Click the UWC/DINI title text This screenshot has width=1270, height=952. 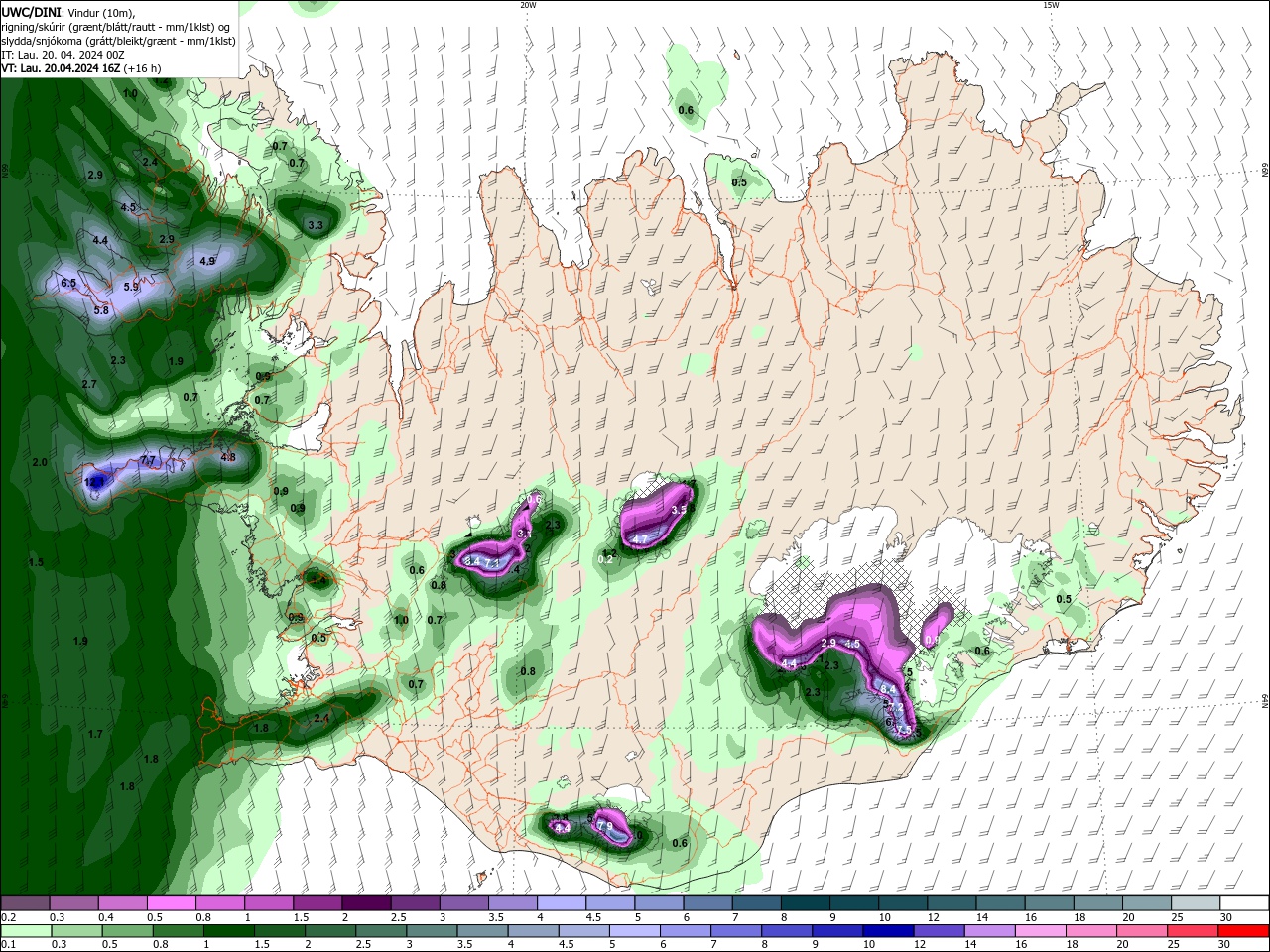[30, 12]
